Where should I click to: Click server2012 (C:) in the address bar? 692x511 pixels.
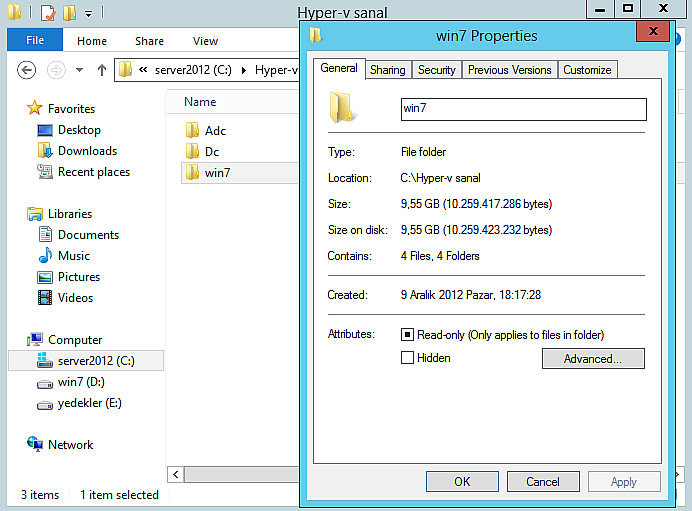[193, 70]
